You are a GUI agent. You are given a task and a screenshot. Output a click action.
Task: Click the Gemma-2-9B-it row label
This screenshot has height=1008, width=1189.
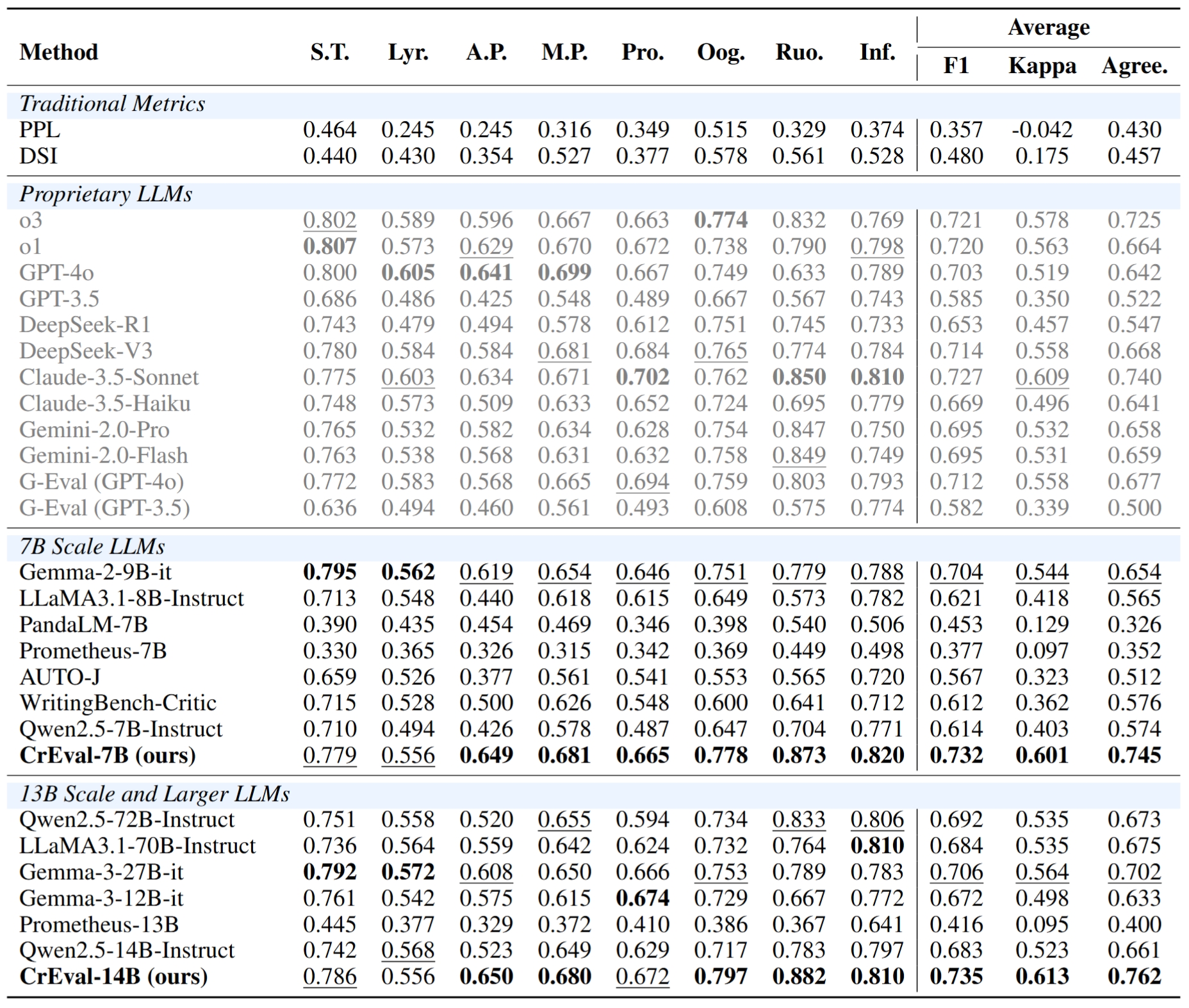click(95, 572)
